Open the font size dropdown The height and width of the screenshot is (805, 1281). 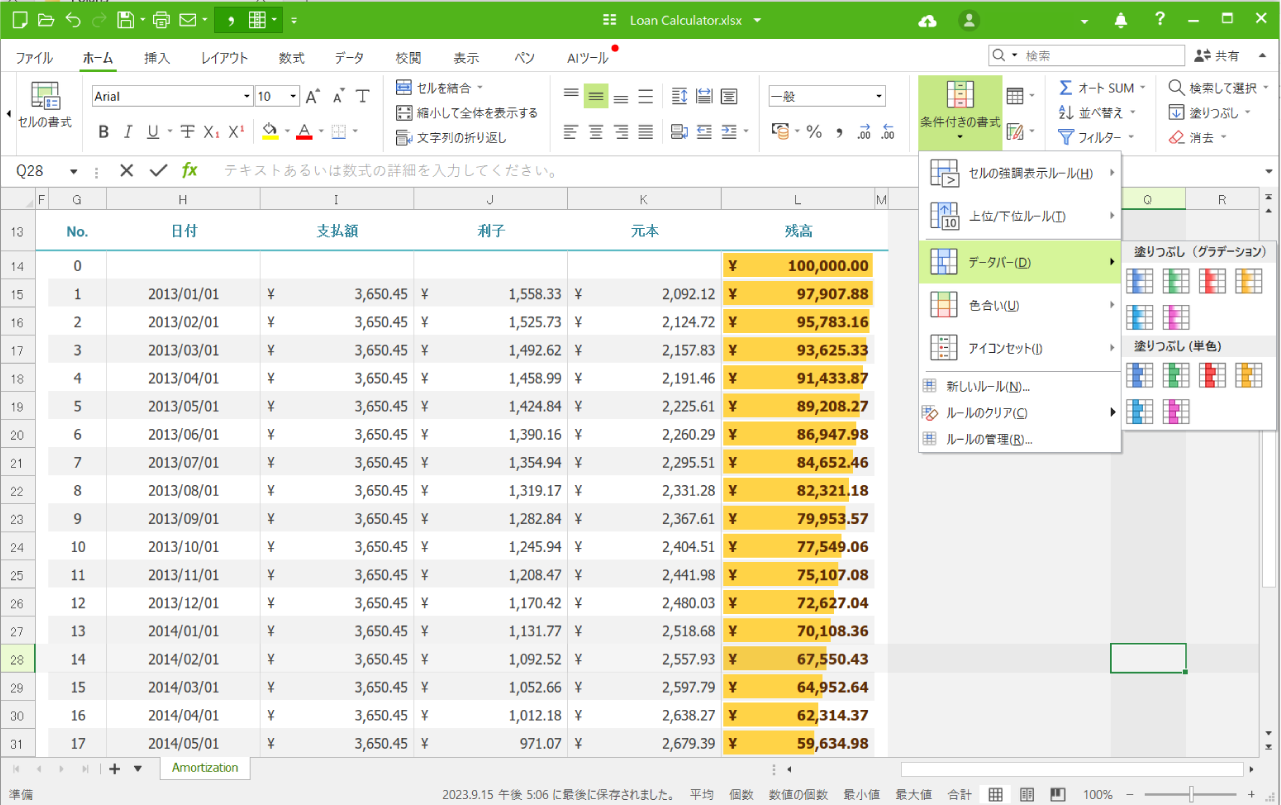point(293,97)
